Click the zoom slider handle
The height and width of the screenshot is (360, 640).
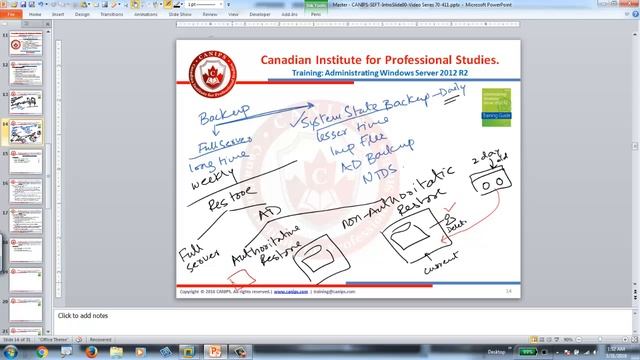click(x=600, y=340)
